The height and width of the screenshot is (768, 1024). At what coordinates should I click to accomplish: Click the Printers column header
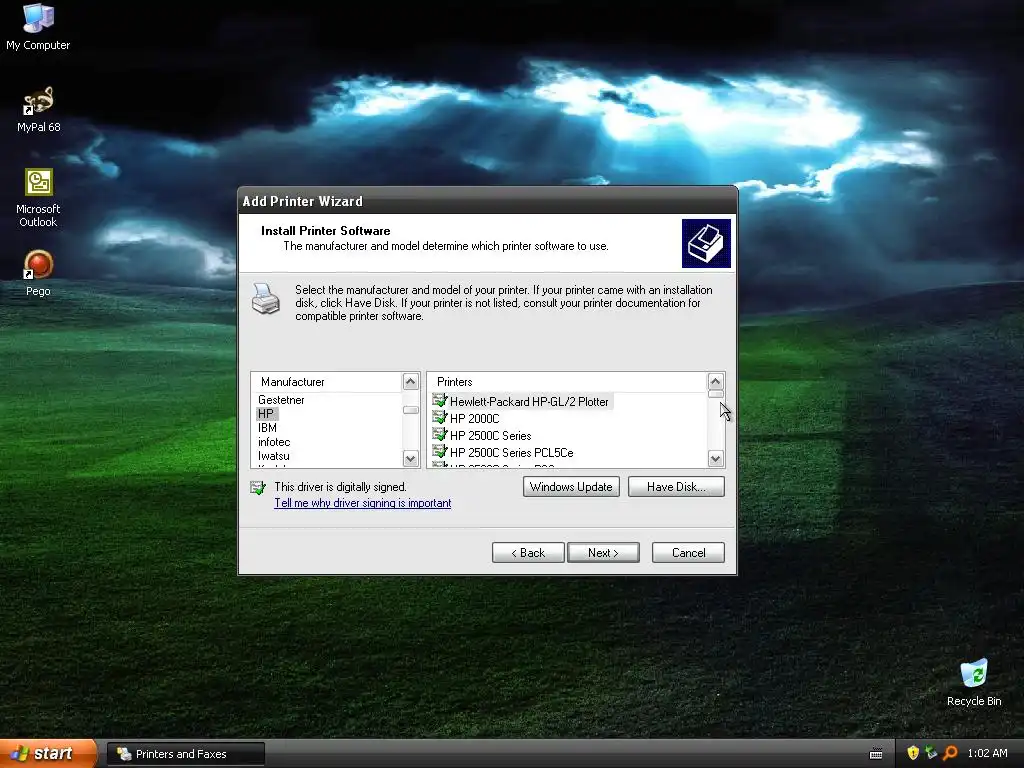click(568, 382)
